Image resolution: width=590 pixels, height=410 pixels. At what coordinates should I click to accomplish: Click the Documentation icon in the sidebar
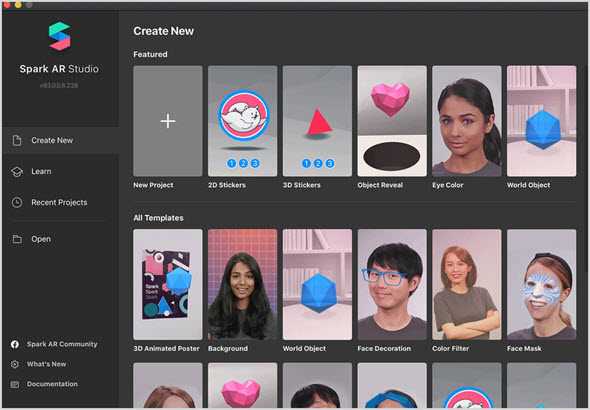coord(15,384)
